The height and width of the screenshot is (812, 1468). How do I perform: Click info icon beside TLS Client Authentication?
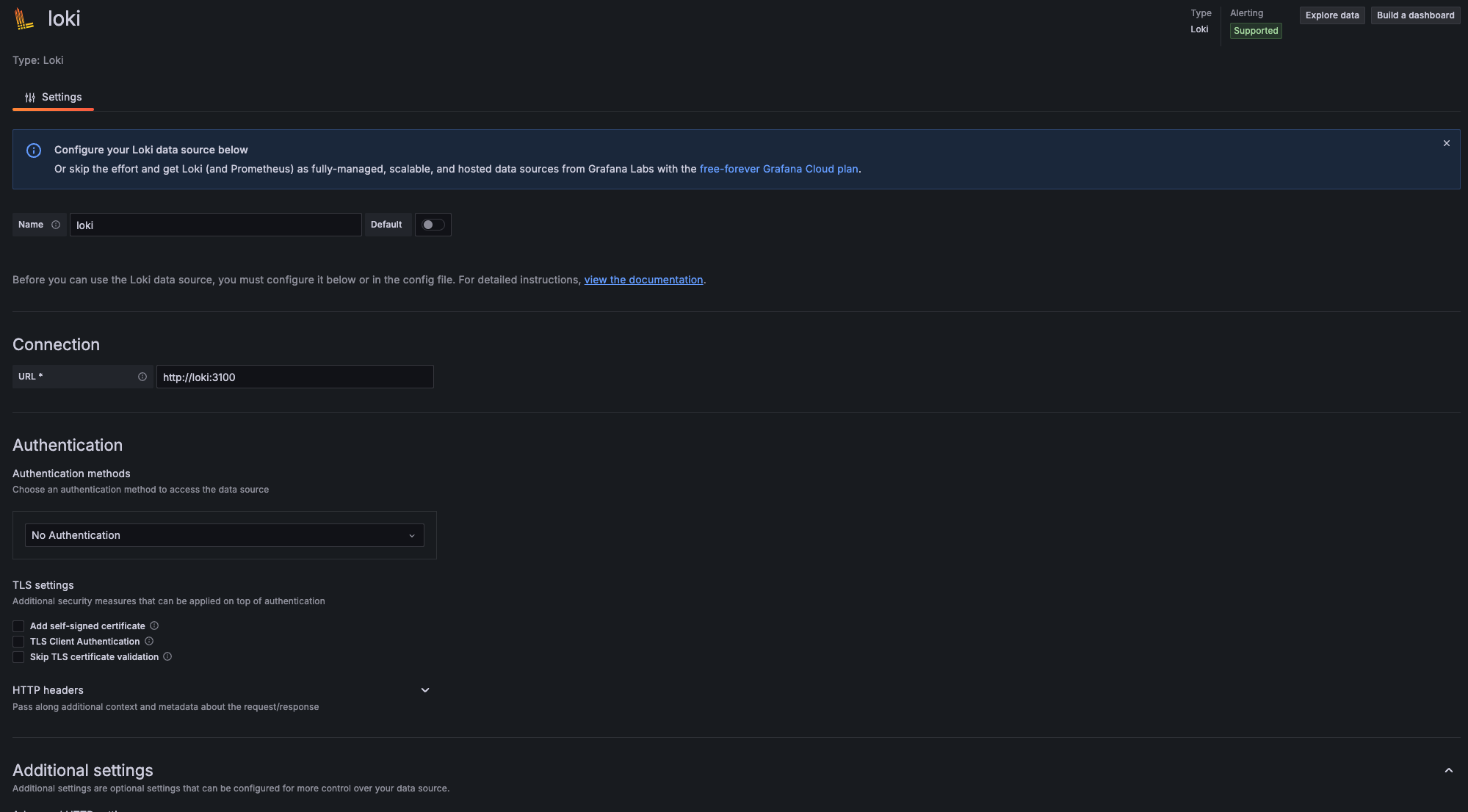click(x=149, y=641)
